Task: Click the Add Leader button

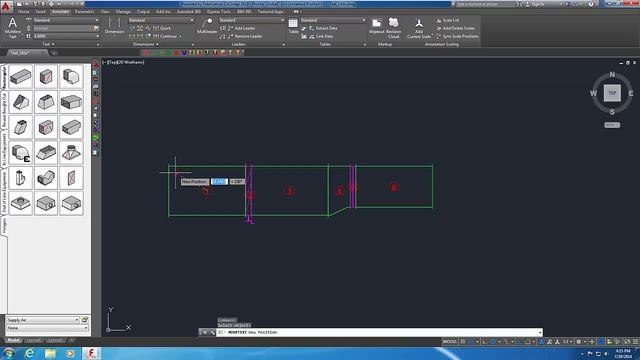Action: (241, 28)
